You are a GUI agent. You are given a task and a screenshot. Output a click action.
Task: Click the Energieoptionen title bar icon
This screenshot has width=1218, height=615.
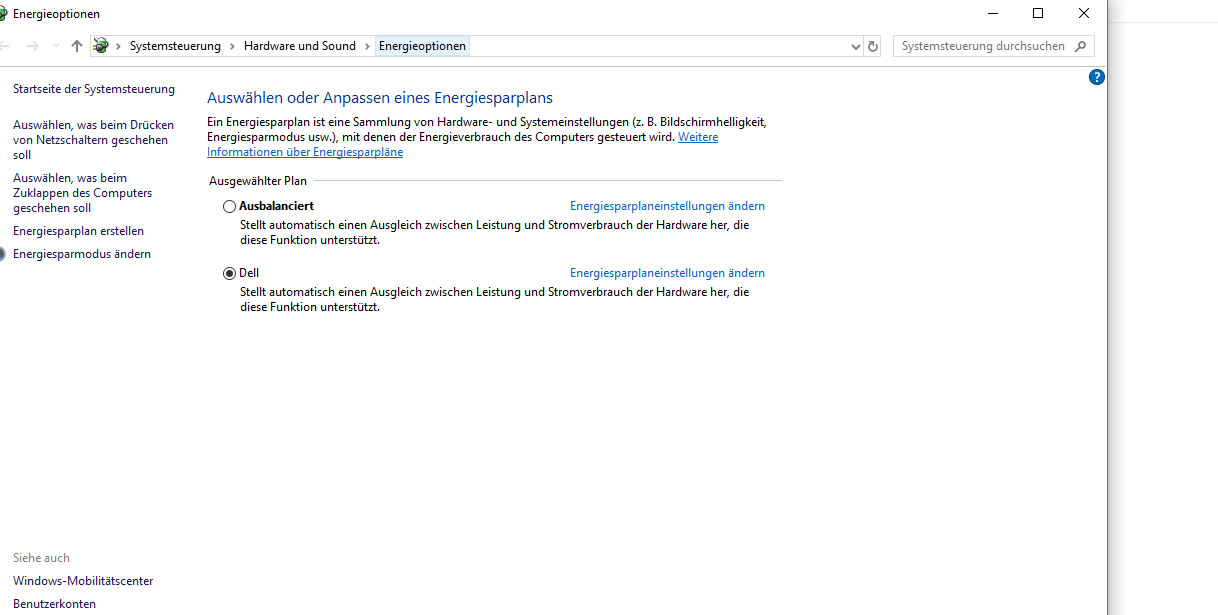click(3, 14)
